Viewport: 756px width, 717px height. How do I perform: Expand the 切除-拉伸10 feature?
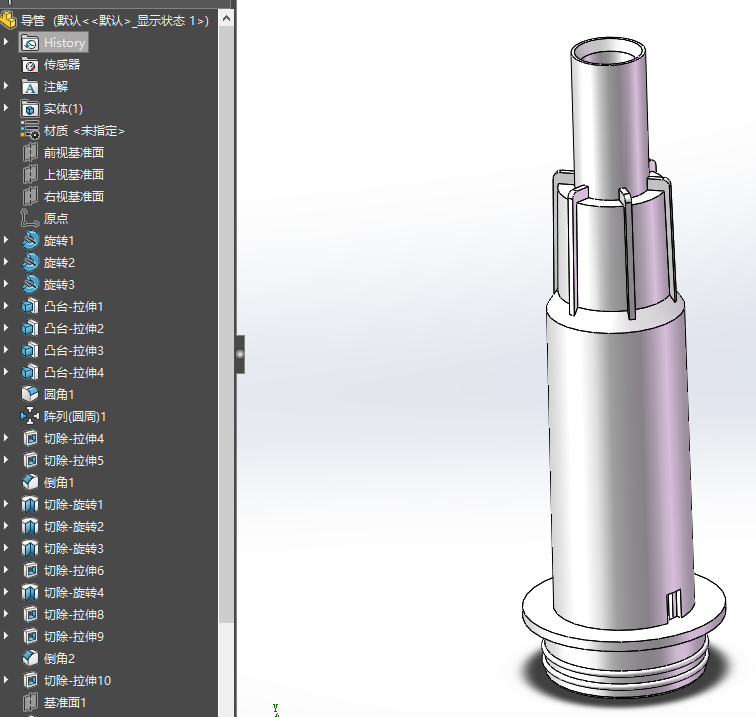[x=6, y=680]
